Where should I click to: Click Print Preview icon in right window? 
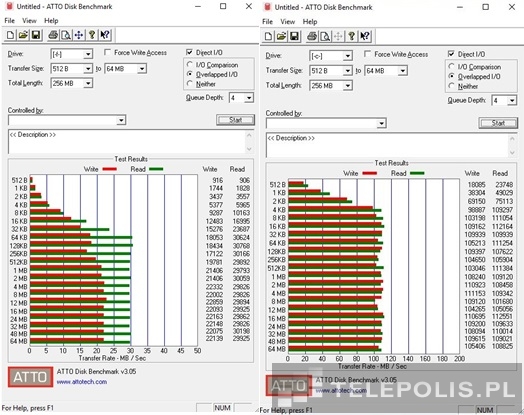pyautogui.click(x=325, y=36)
